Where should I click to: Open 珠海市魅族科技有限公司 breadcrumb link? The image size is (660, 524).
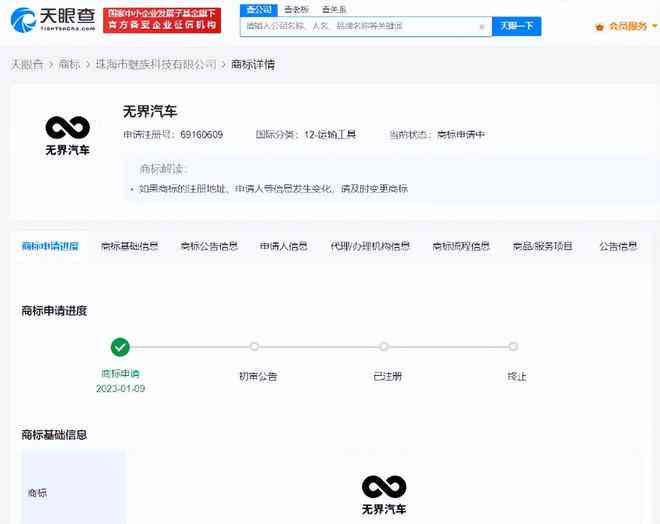click(156, 64)
